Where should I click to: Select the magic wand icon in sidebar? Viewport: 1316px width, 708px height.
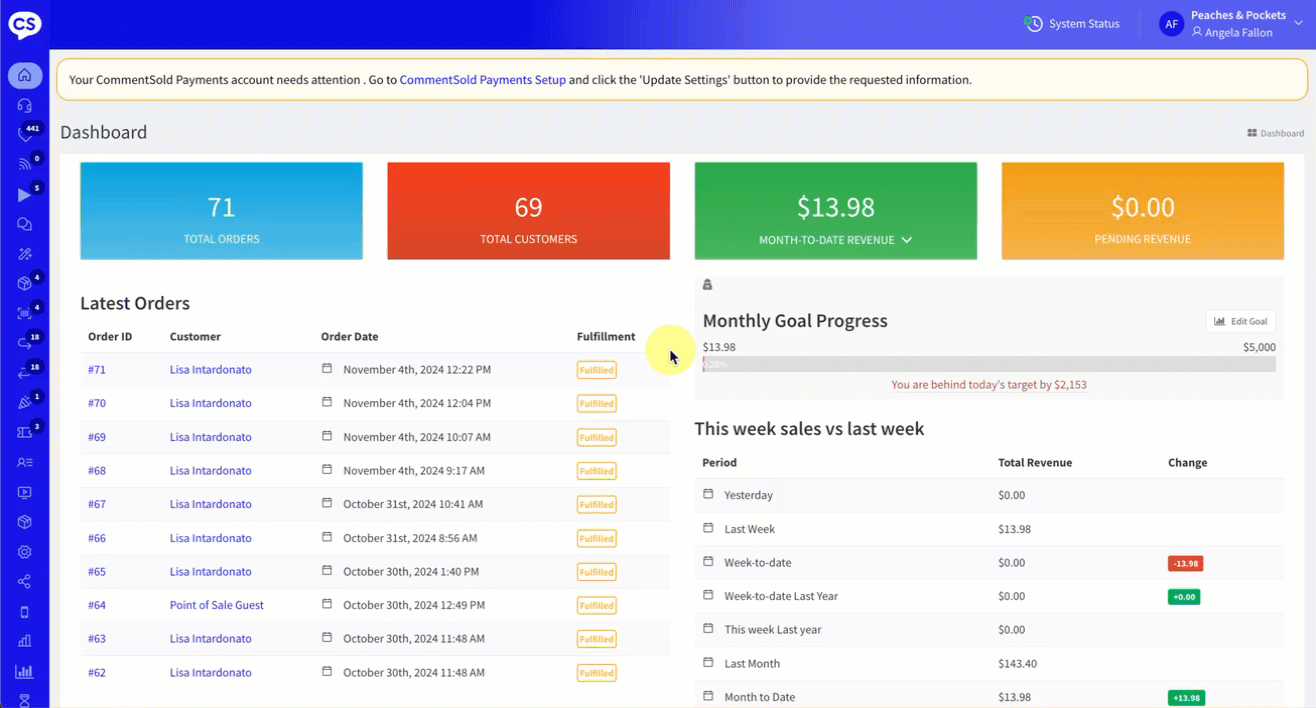[25, 255]
